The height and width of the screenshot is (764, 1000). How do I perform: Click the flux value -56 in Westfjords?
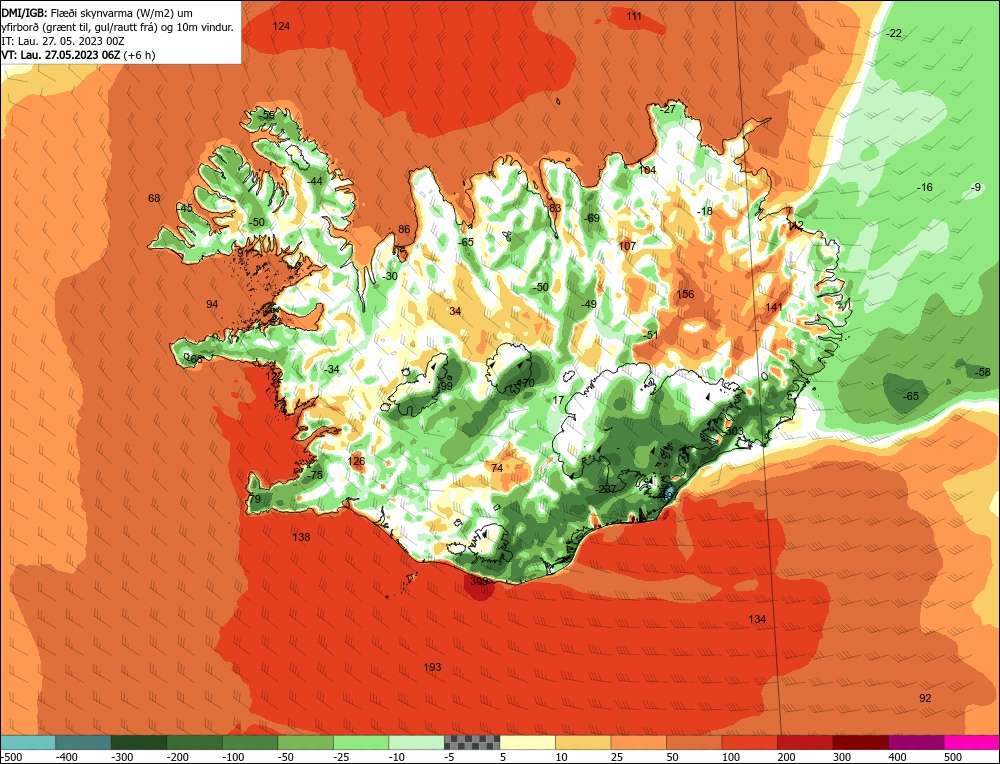click(267, 115)
